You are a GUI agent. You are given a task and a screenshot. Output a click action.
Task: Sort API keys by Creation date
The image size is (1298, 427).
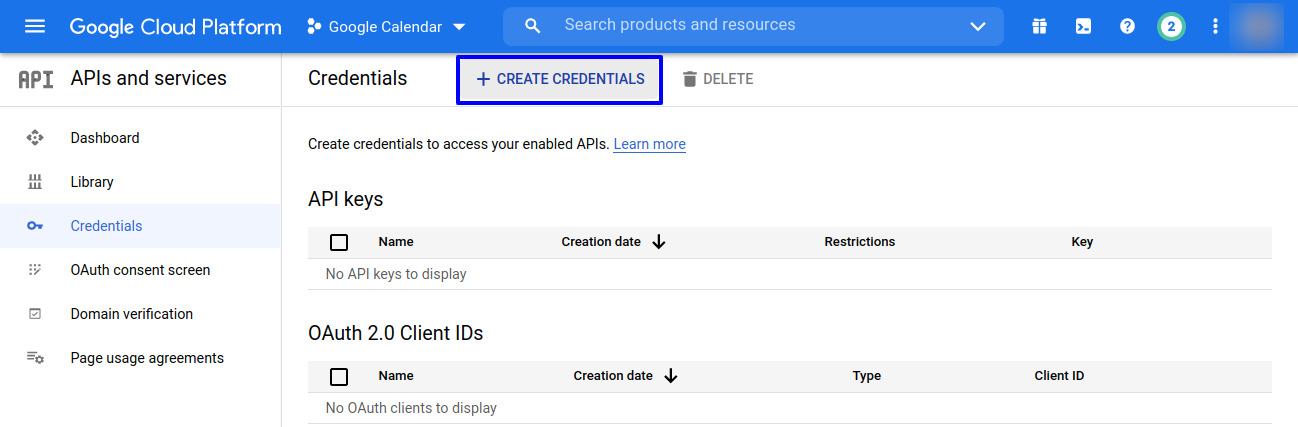point(601,242)
